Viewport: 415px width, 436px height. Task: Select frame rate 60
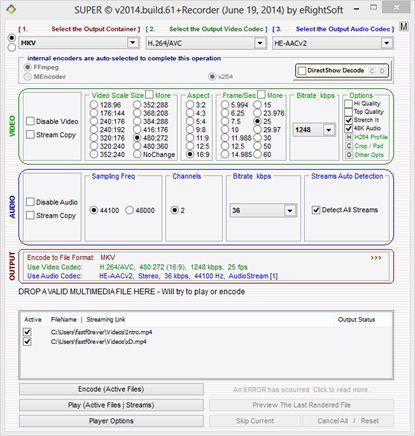point(258,155)
